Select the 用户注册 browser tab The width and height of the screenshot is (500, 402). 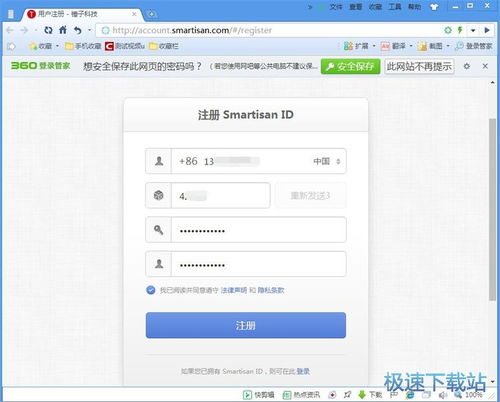[82, 14]
